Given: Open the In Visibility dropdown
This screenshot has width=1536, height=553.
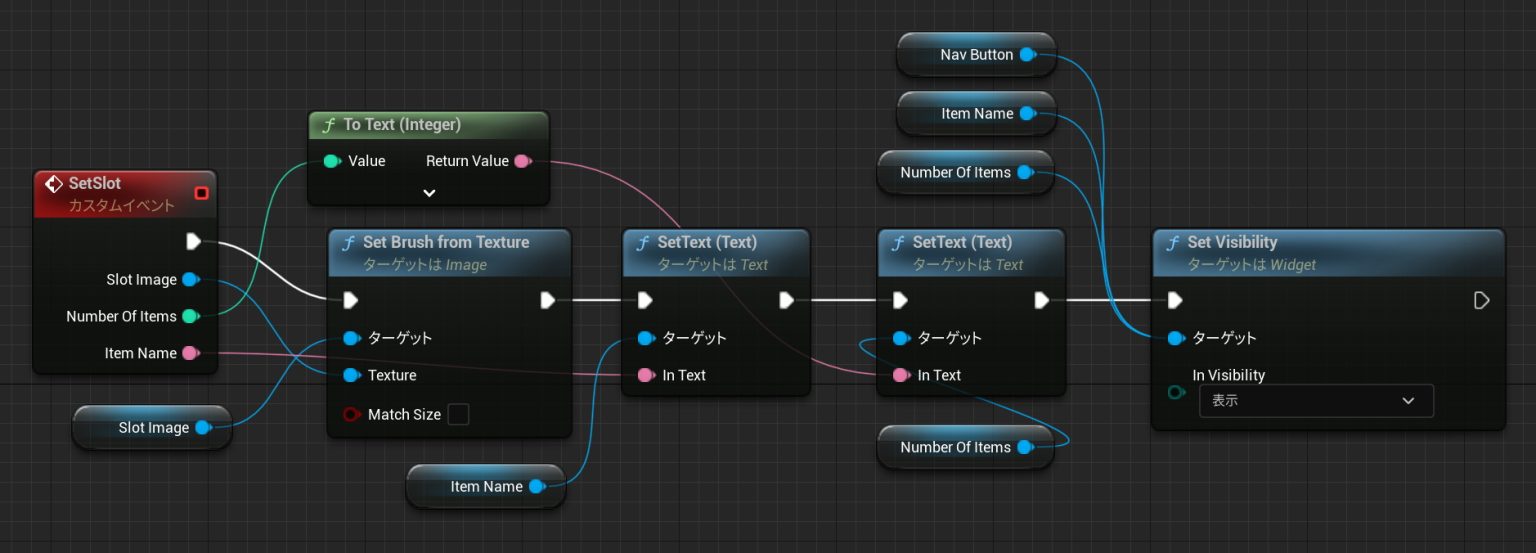Looking at the screenshot, I should point(1315,401).
